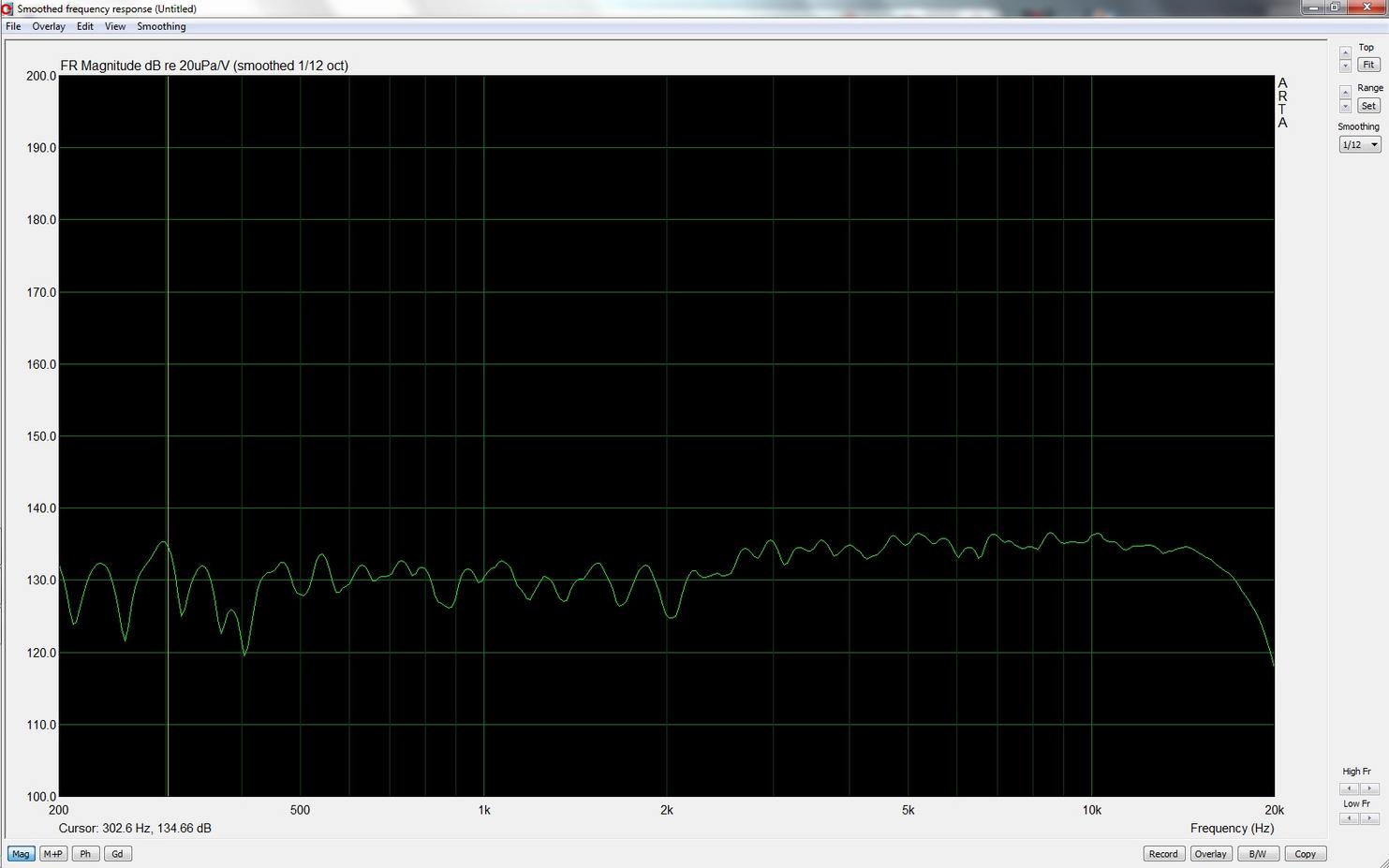This screenshot has height=868, width=1389.
Task: Click the FR Magnitude graph title text
Action: 204,66
